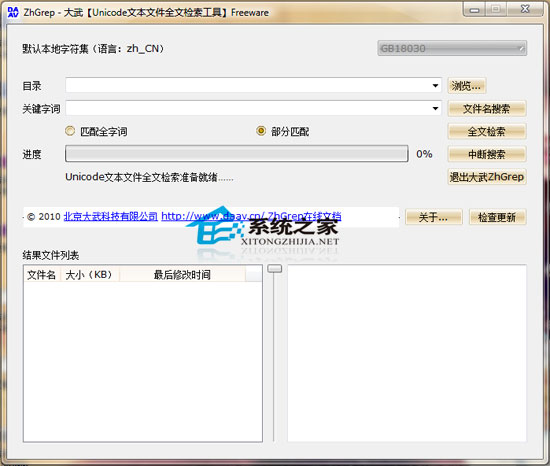Sort results by 文件名 column header
This screenshot has width=550, height=466.
[42, 275]
